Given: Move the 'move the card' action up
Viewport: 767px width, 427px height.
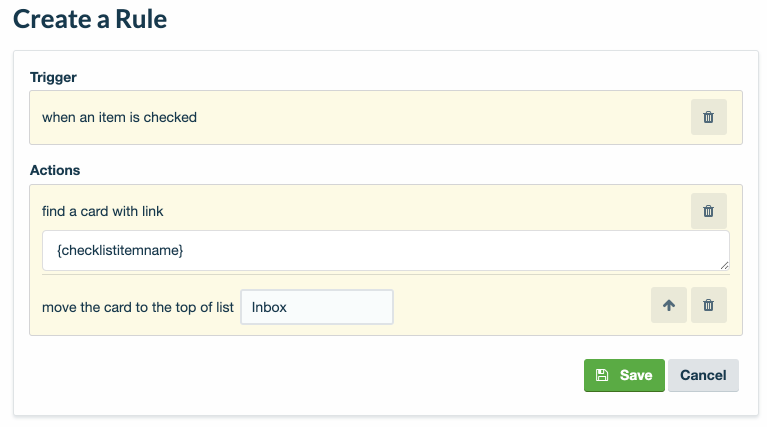Looking at the screenshot, I should [668, 306].
